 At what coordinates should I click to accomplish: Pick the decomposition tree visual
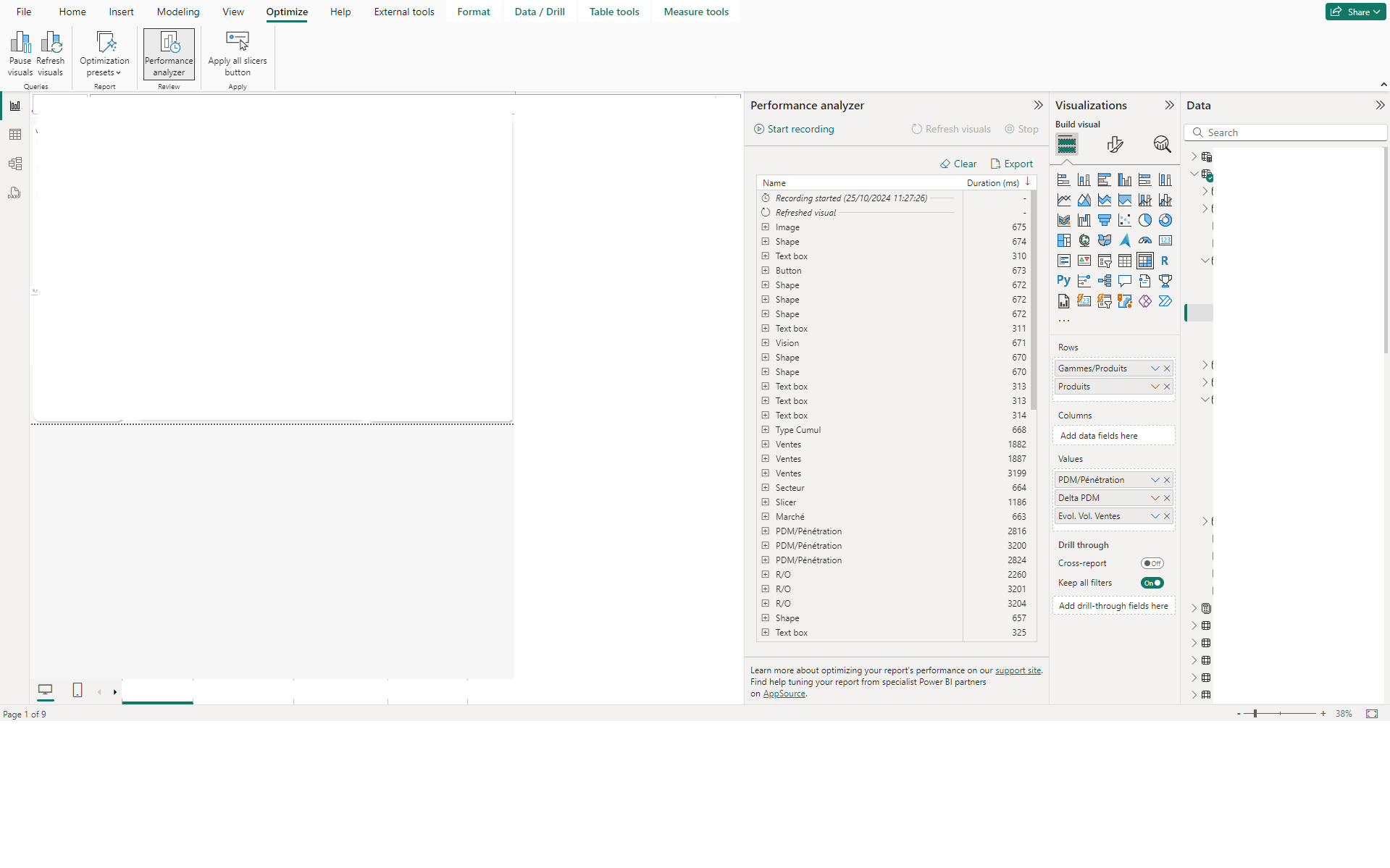click(x=1104, y=281)
